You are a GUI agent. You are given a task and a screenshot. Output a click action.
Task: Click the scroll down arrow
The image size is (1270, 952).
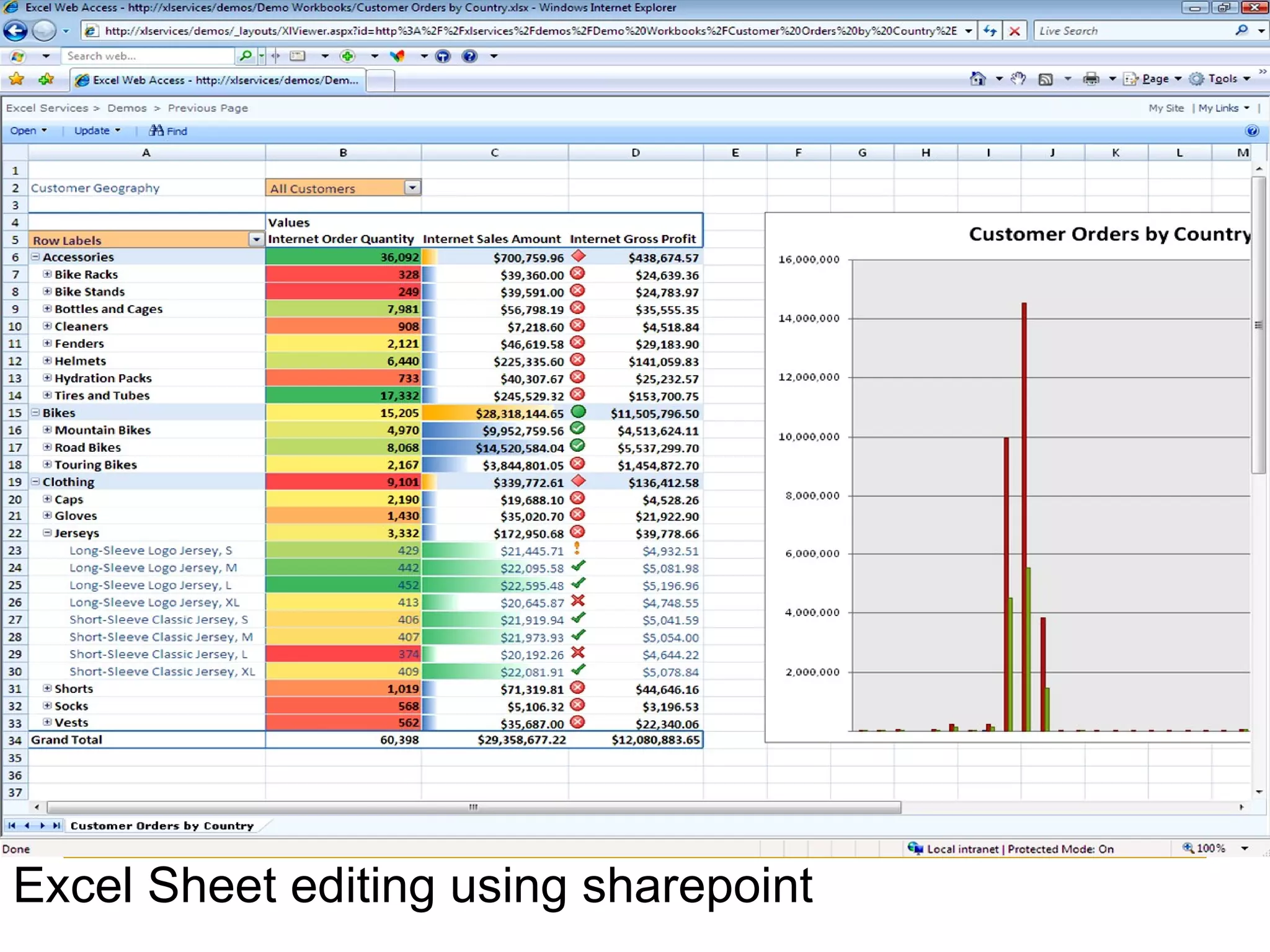click(1259, 792)
